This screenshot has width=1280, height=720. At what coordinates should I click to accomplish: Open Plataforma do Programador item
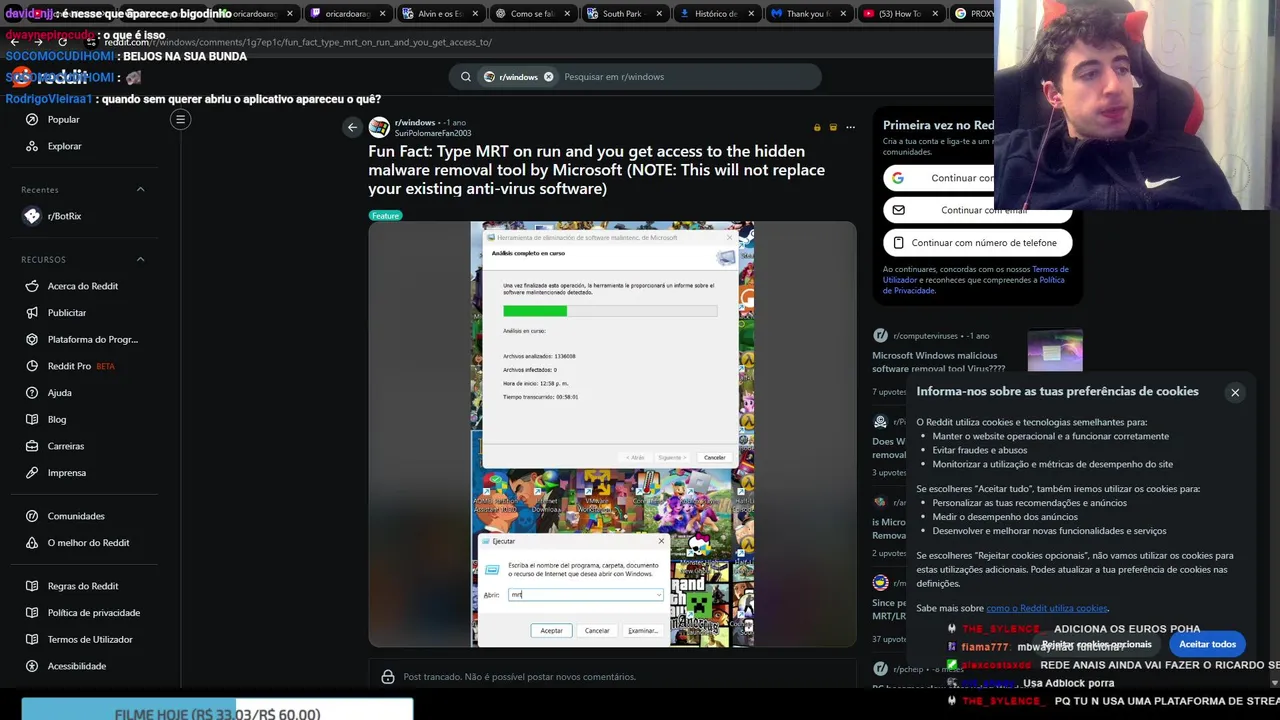82,339
